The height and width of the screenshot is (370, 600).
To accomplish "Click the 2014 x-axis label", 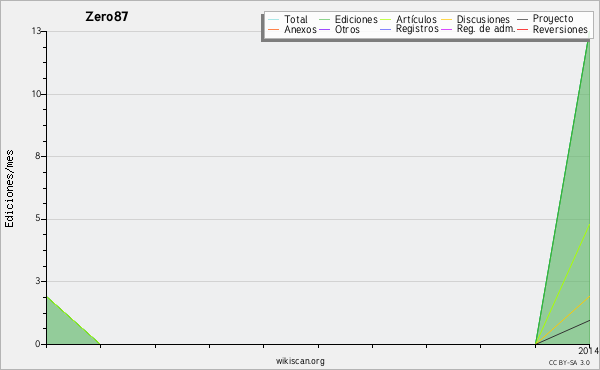I will point(589,350).
